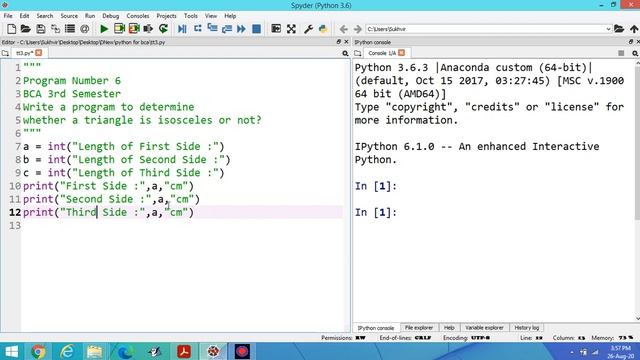Open the Edit menu

click(x=24, y=16)
